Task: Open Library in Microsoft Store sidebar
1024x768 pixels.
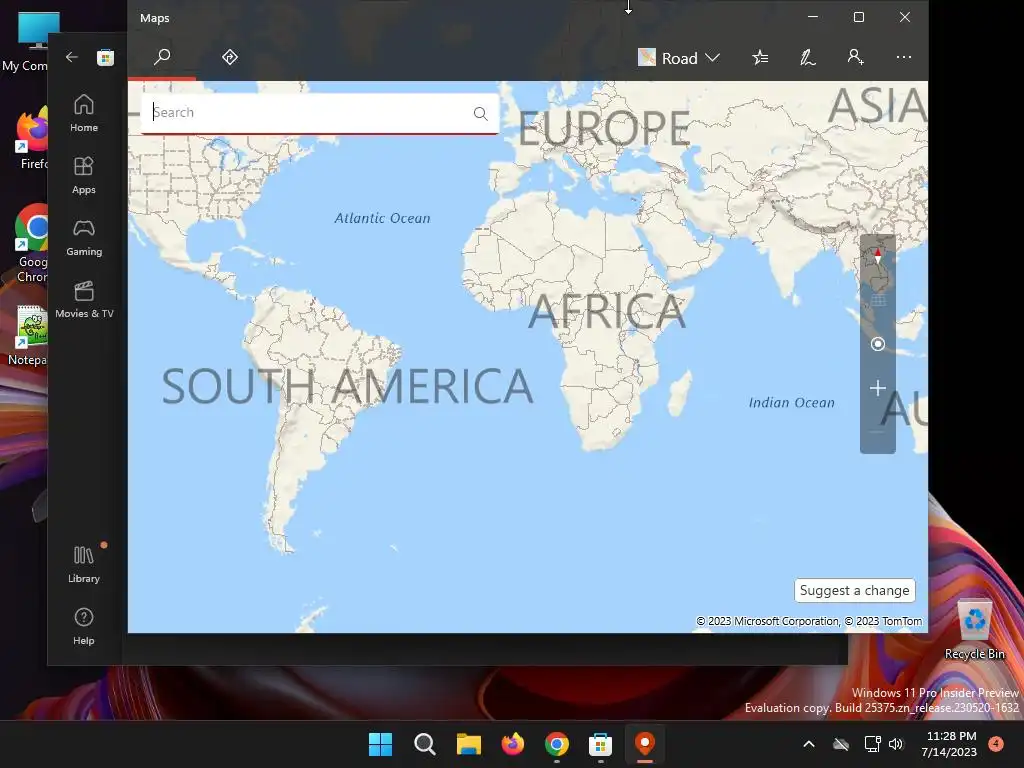Action: (84, 565)
